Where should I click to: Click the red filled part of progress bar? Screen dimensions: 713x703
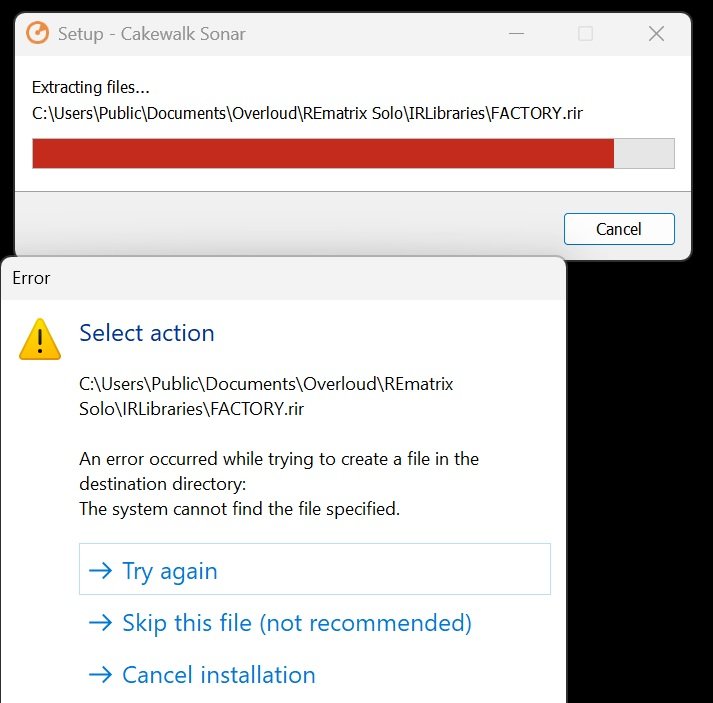coord(322,153)
